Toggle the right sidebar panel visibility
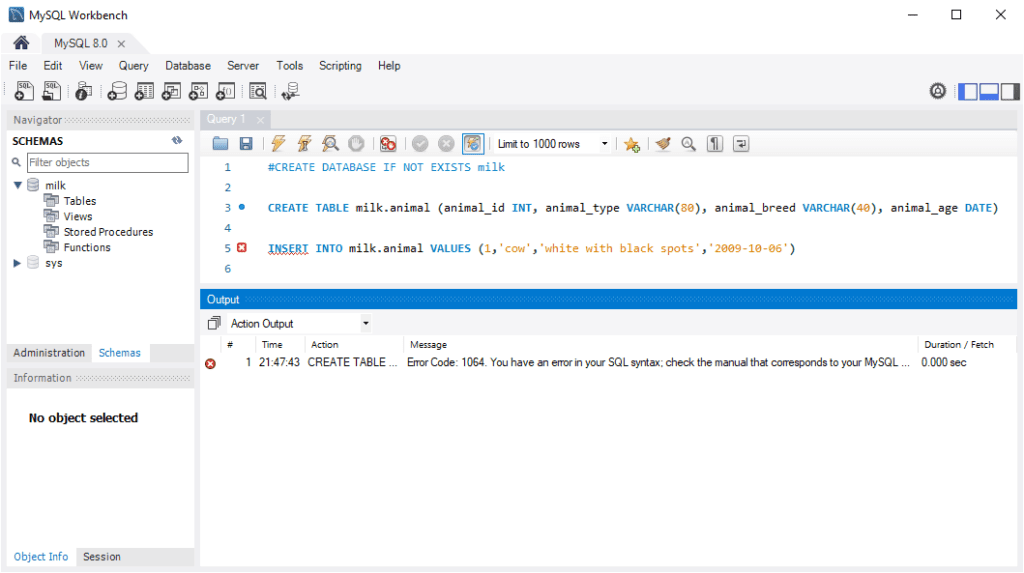1024x573 pixels. coord(1009,91)
